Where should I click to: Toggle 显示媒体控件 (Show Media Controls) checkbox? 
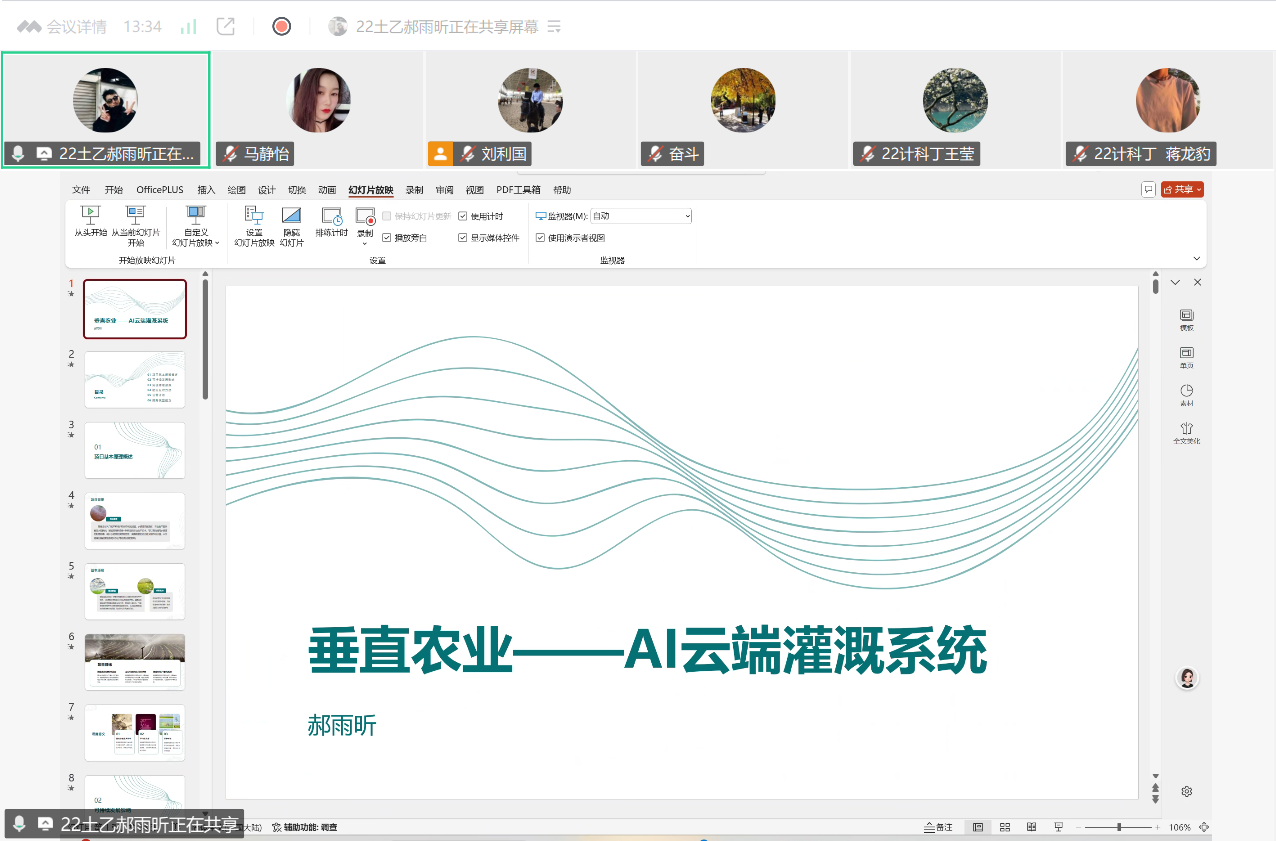[462, 238]
